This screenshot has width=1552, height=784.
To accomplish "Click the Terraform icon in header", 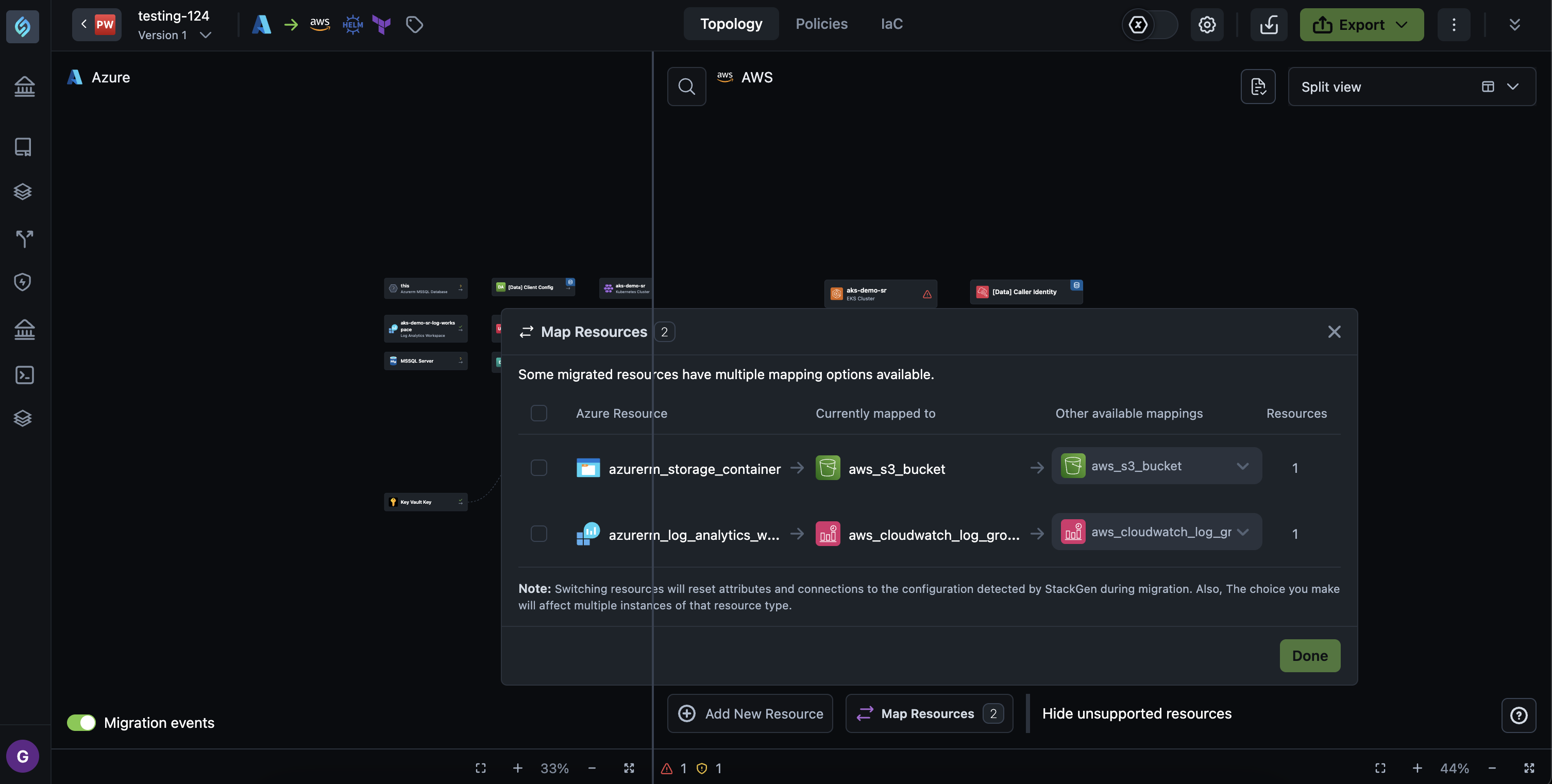I will tap(381, 25).
